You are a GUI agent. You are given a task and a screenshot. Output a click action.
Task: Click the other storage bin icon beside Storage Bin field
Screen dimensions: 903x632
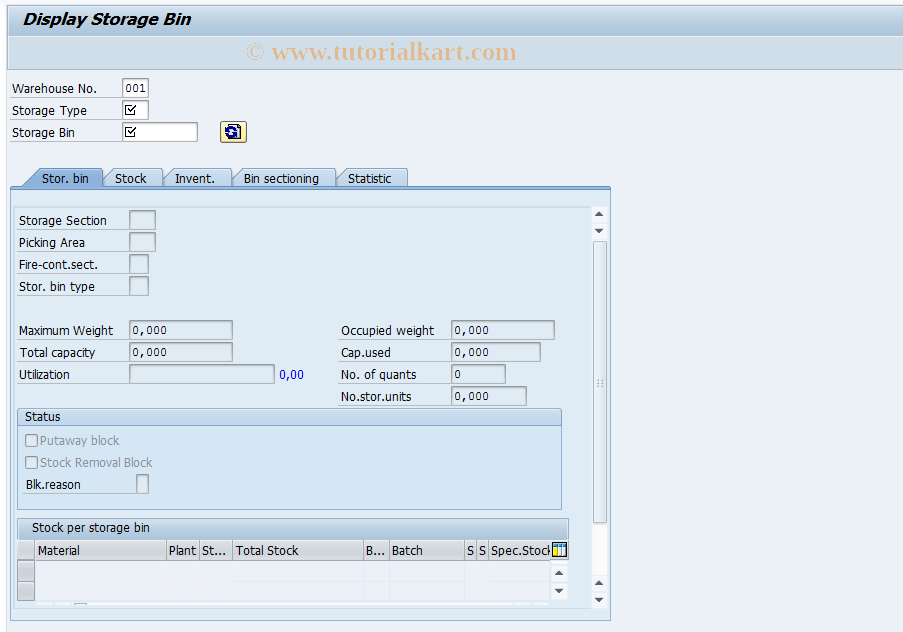pyautogui.click(x=233, y=131)
